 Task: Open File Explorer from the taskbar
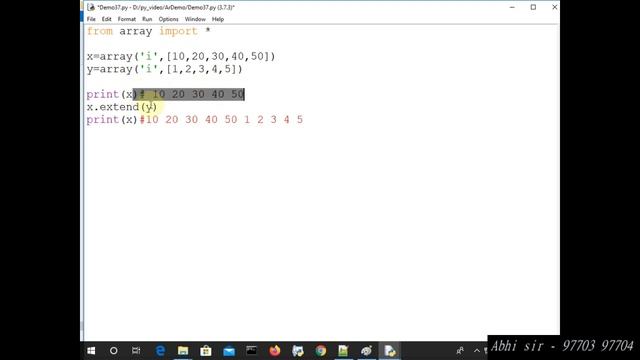[x=183, y=351]
